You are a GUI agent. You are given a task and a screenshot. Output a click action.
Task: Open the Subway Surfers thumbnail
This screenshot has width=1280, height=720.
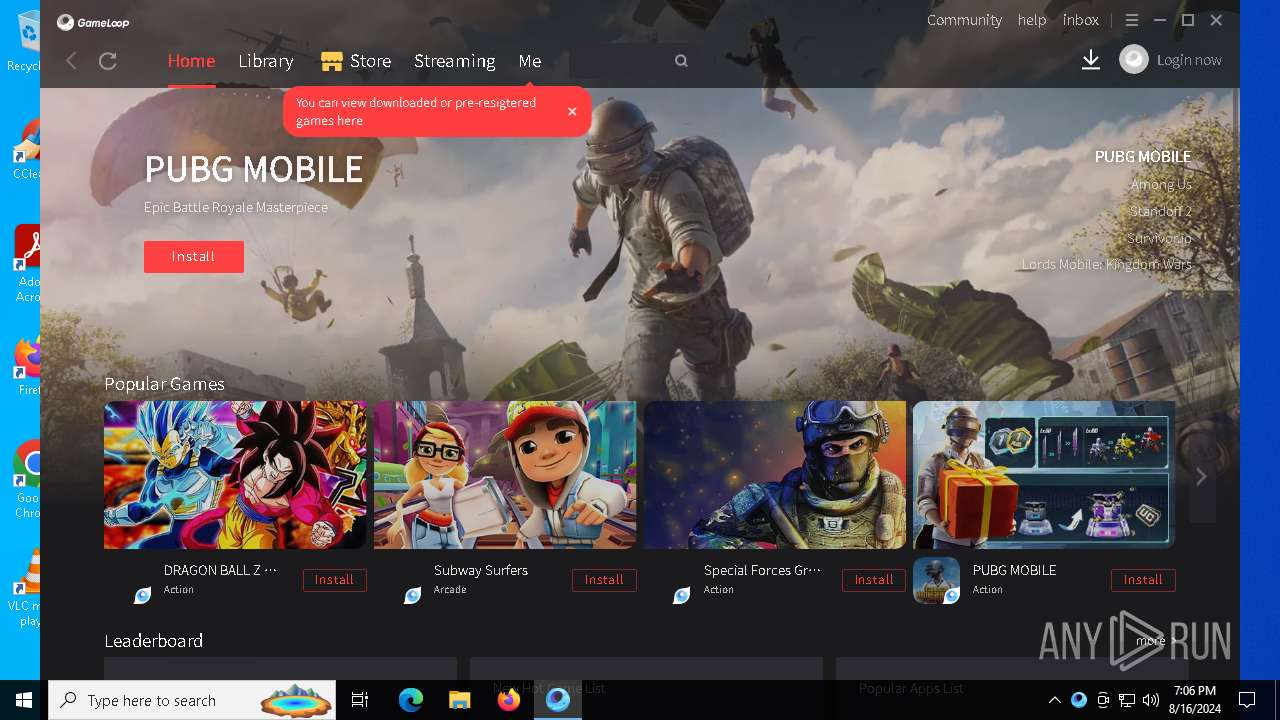click(505, 475)
